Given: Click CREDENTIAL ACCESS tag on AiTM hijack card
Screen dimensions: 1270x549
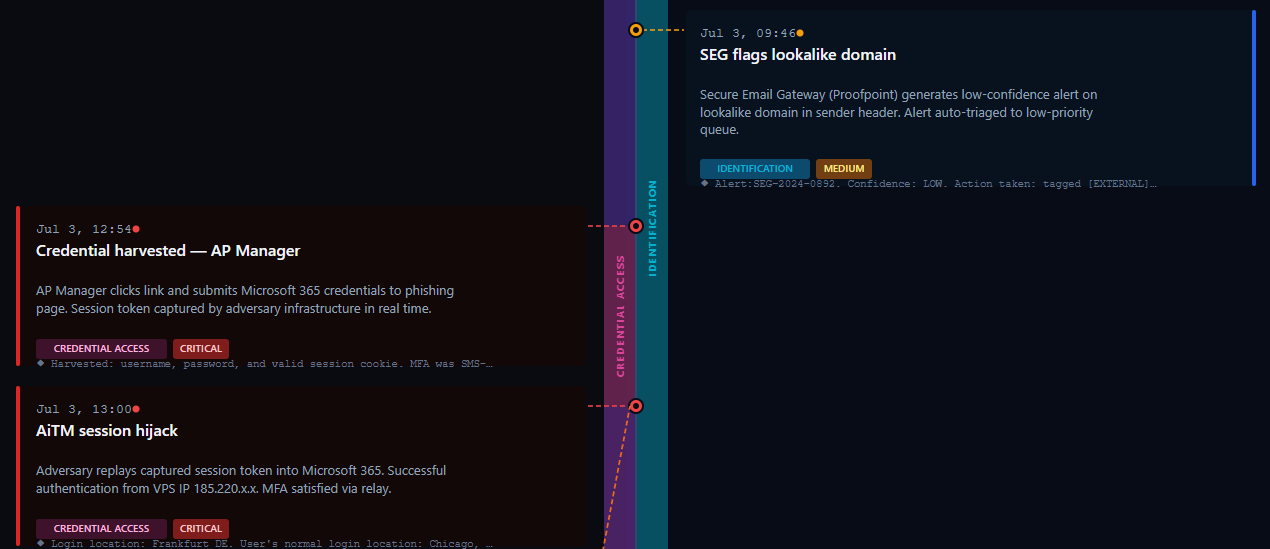Looking at the screenshot, I should (101, 529).
